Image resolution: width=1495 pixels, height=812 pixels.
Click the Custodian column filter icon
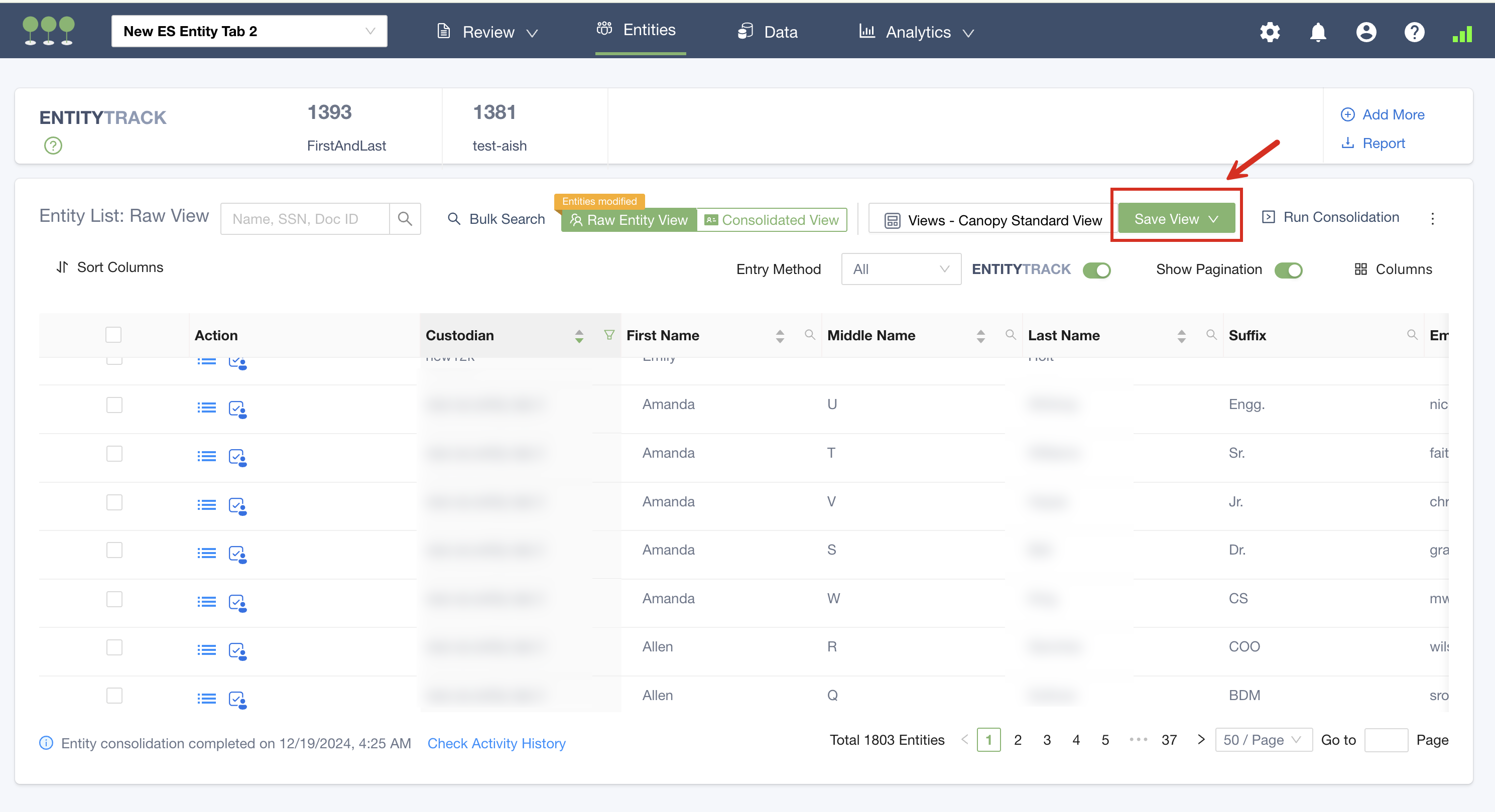click(x=609, y=335)
